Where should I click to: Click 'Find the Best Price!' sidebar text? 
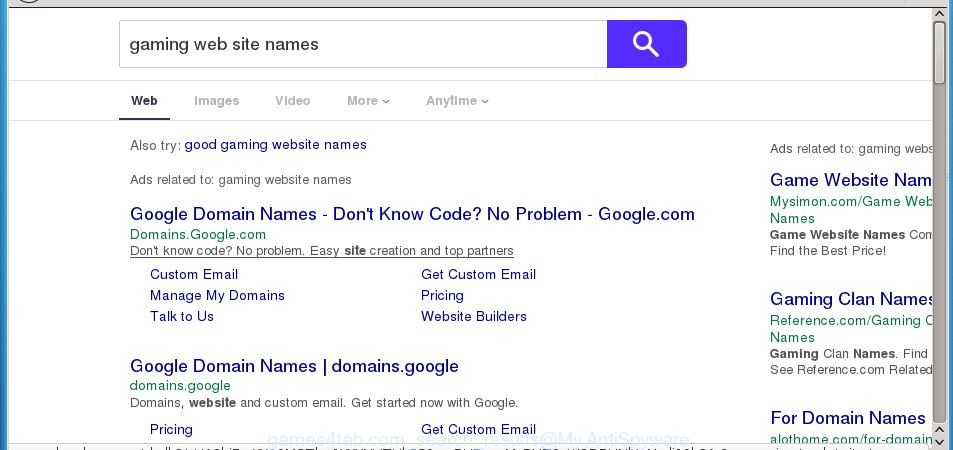coord(828,251)
